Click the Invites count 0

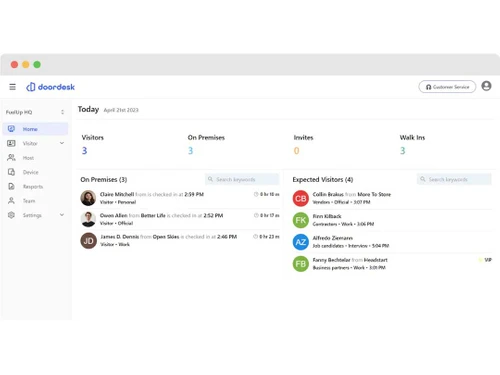(x=297, y=151)
